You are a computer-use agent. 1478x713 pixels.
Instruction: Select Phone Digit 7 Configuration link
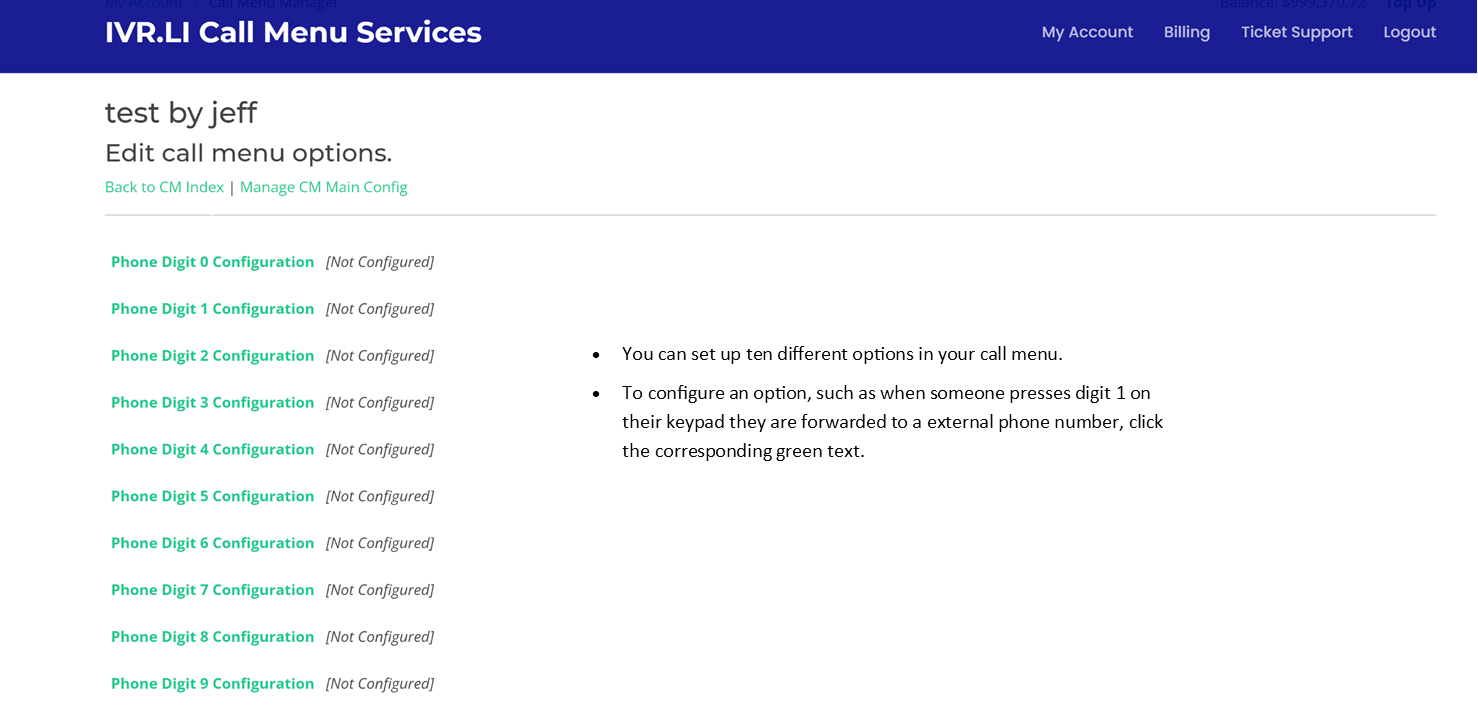(212, 590)
